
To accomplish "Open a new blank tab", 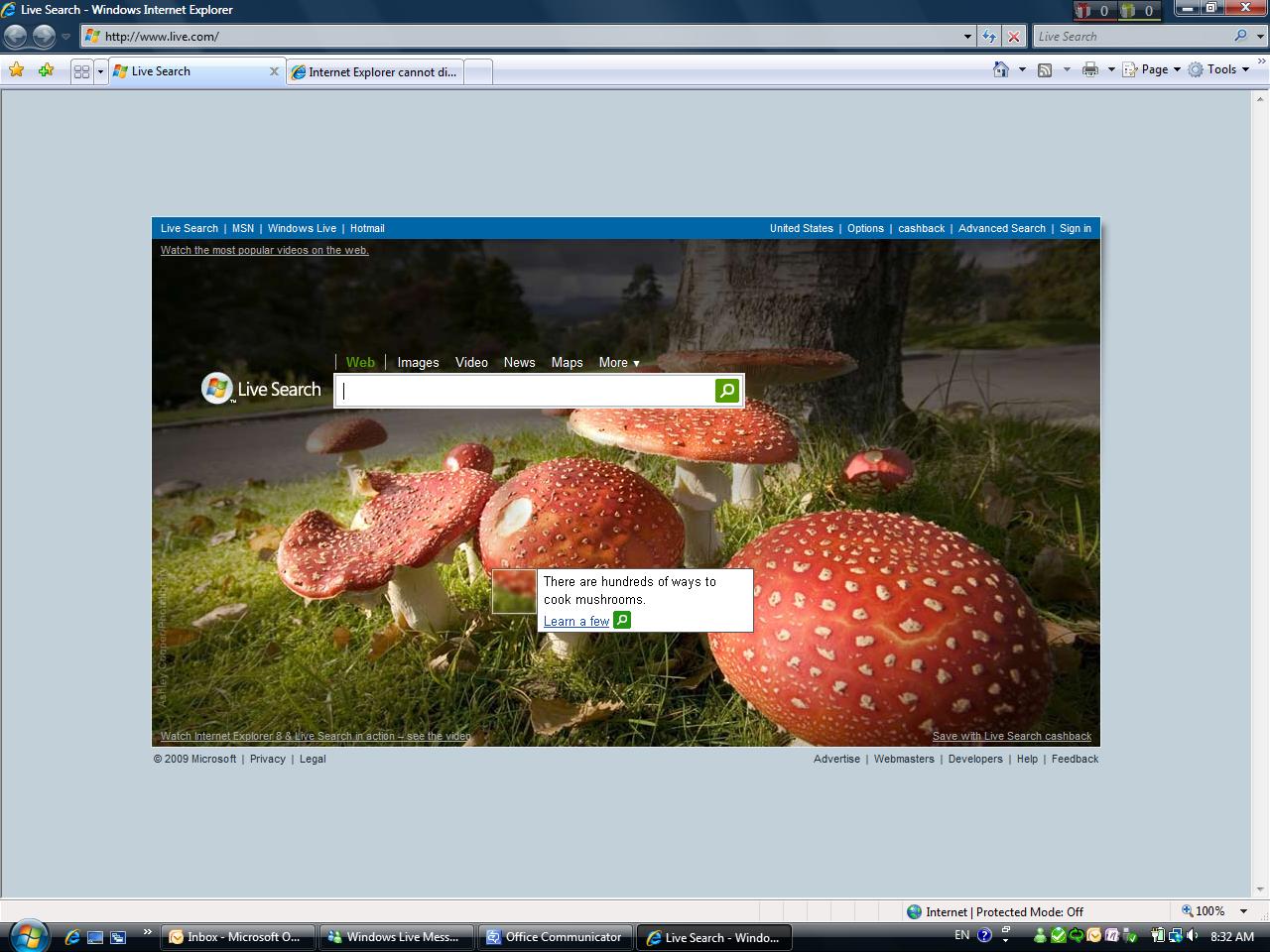I will pyautogui.click(x=478, y=71).
